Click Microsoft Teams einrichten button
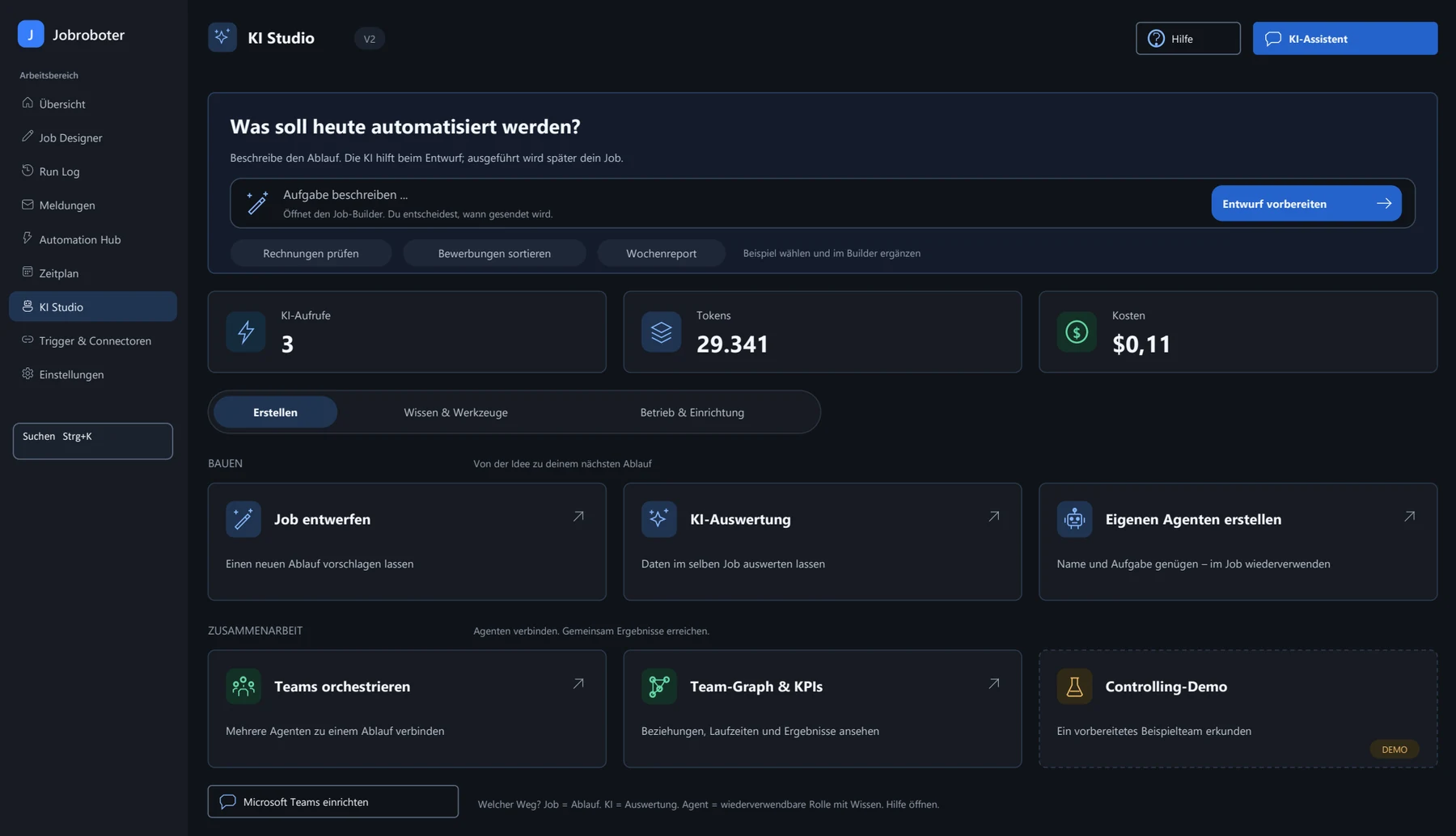The height and width of the screenshot is (836, 1456). point(333,801)
